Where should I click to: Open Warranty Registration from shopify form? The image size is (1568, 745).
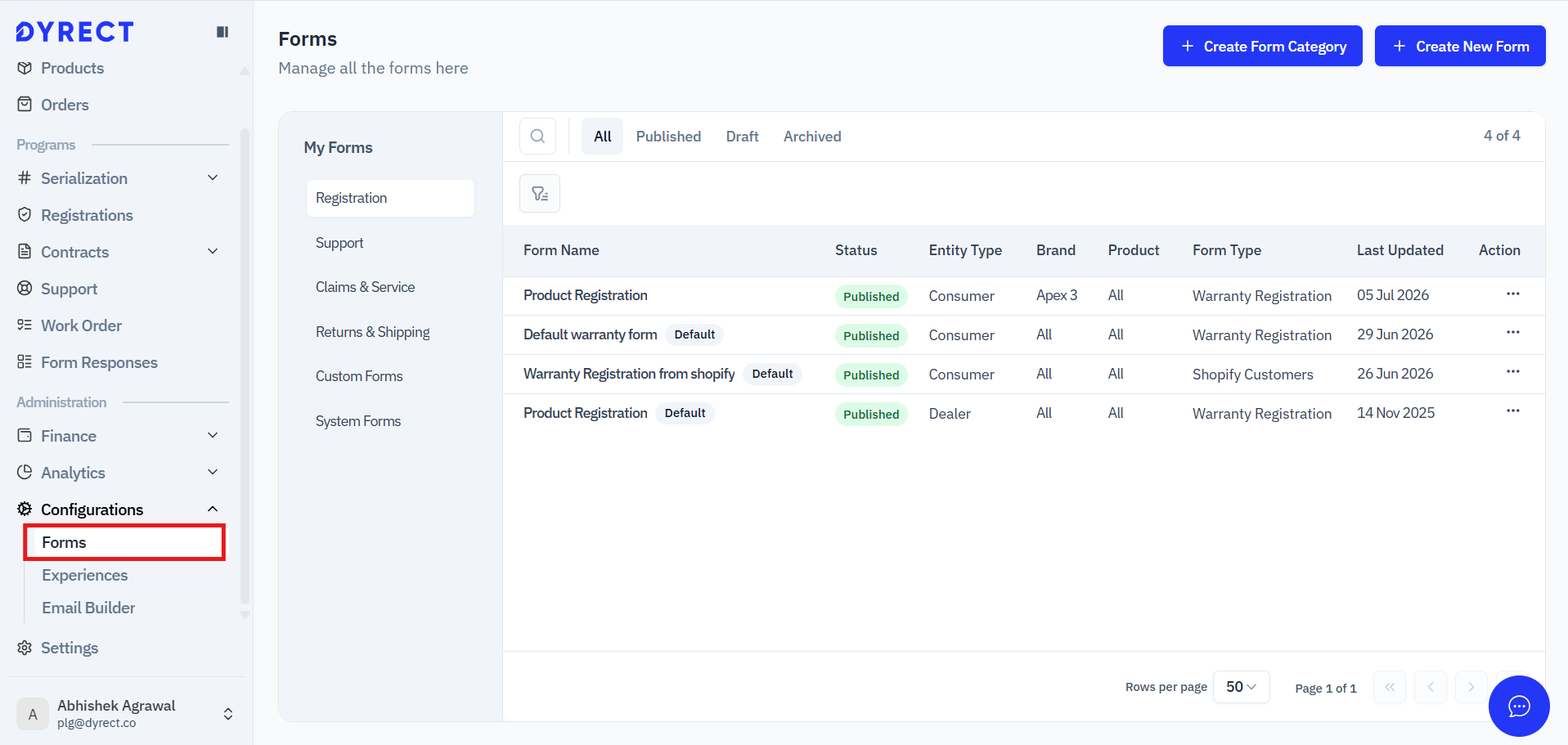[x=629, y=374]
